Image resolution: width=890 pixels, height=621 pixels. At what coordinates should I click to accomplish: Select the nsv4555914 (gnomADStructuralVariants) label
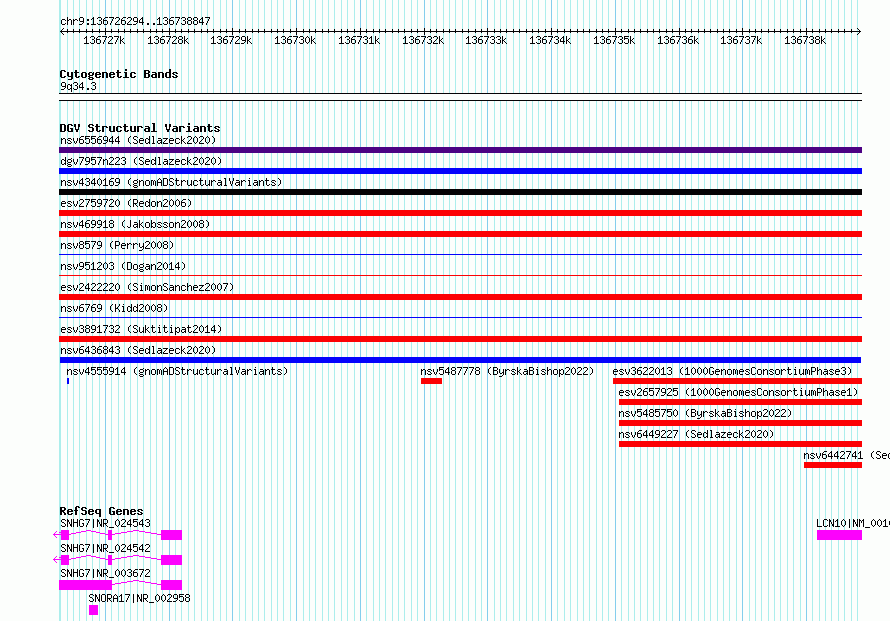pyautogui.click(x=177, y=371)
